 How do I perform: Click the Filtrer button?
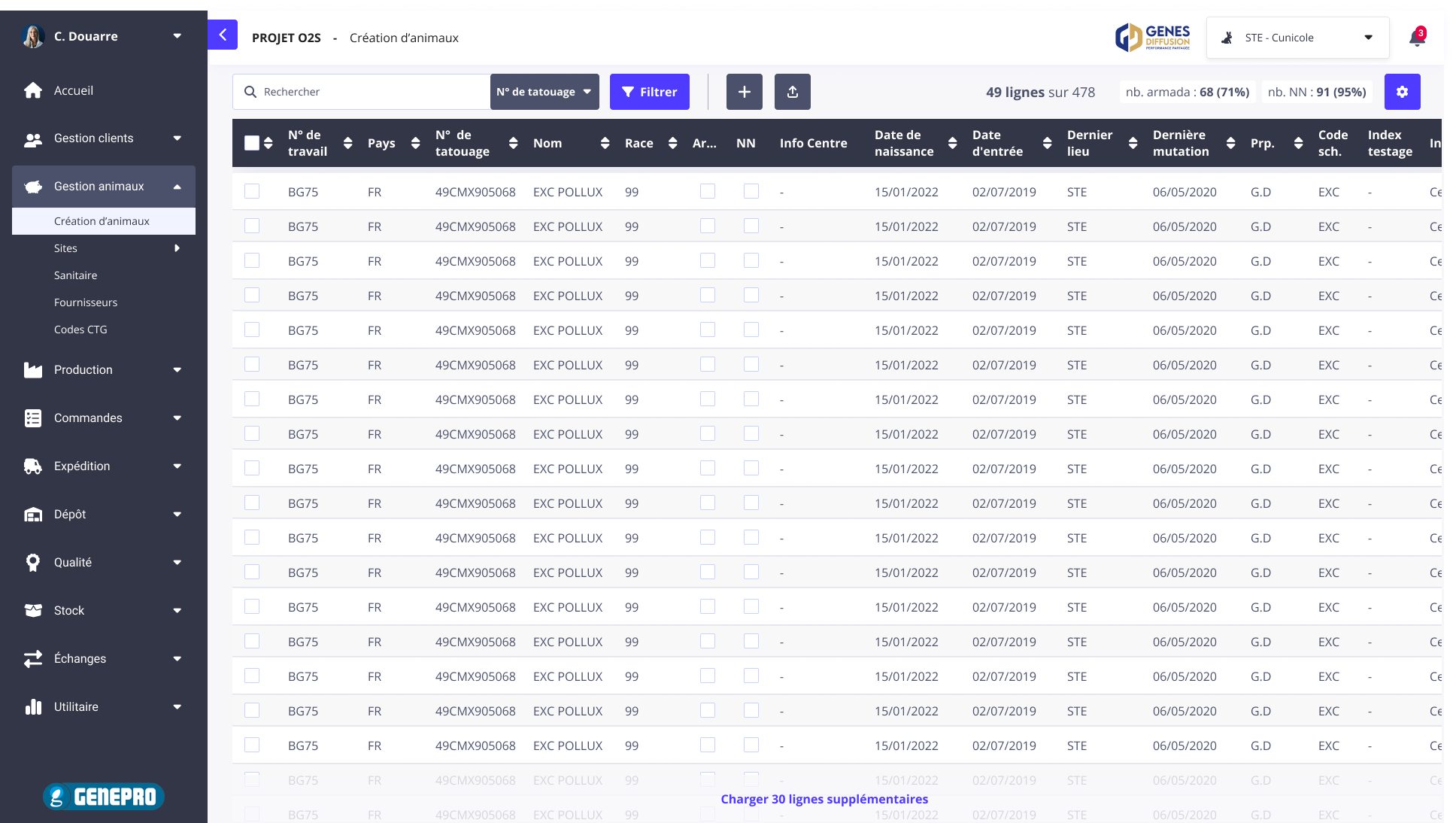pos(649,92)
